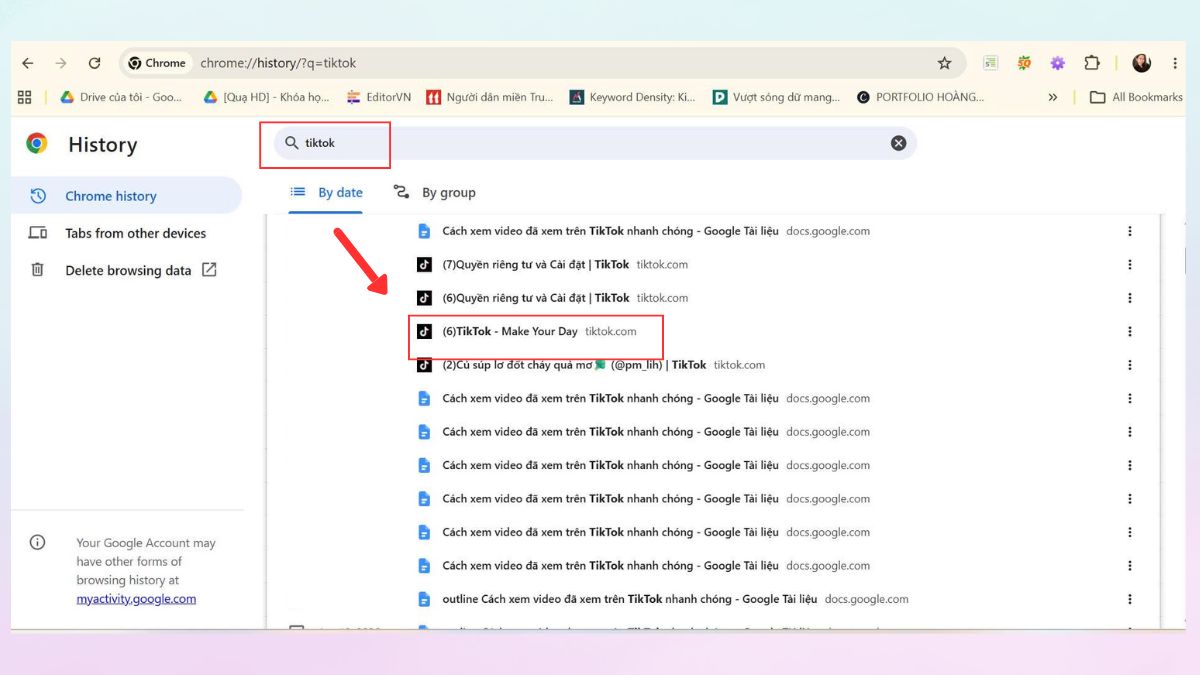Click the external link icon beside Delete browsing data

[209, 270]
